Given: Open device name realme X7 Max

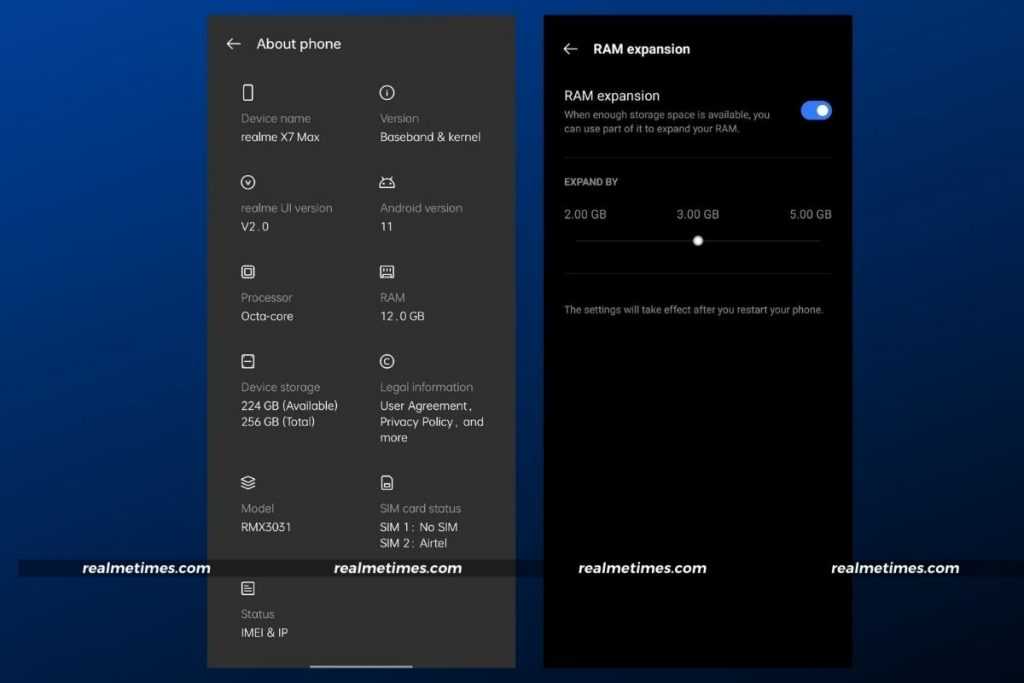Looking at the screenshot, I should tap(280, 137).
